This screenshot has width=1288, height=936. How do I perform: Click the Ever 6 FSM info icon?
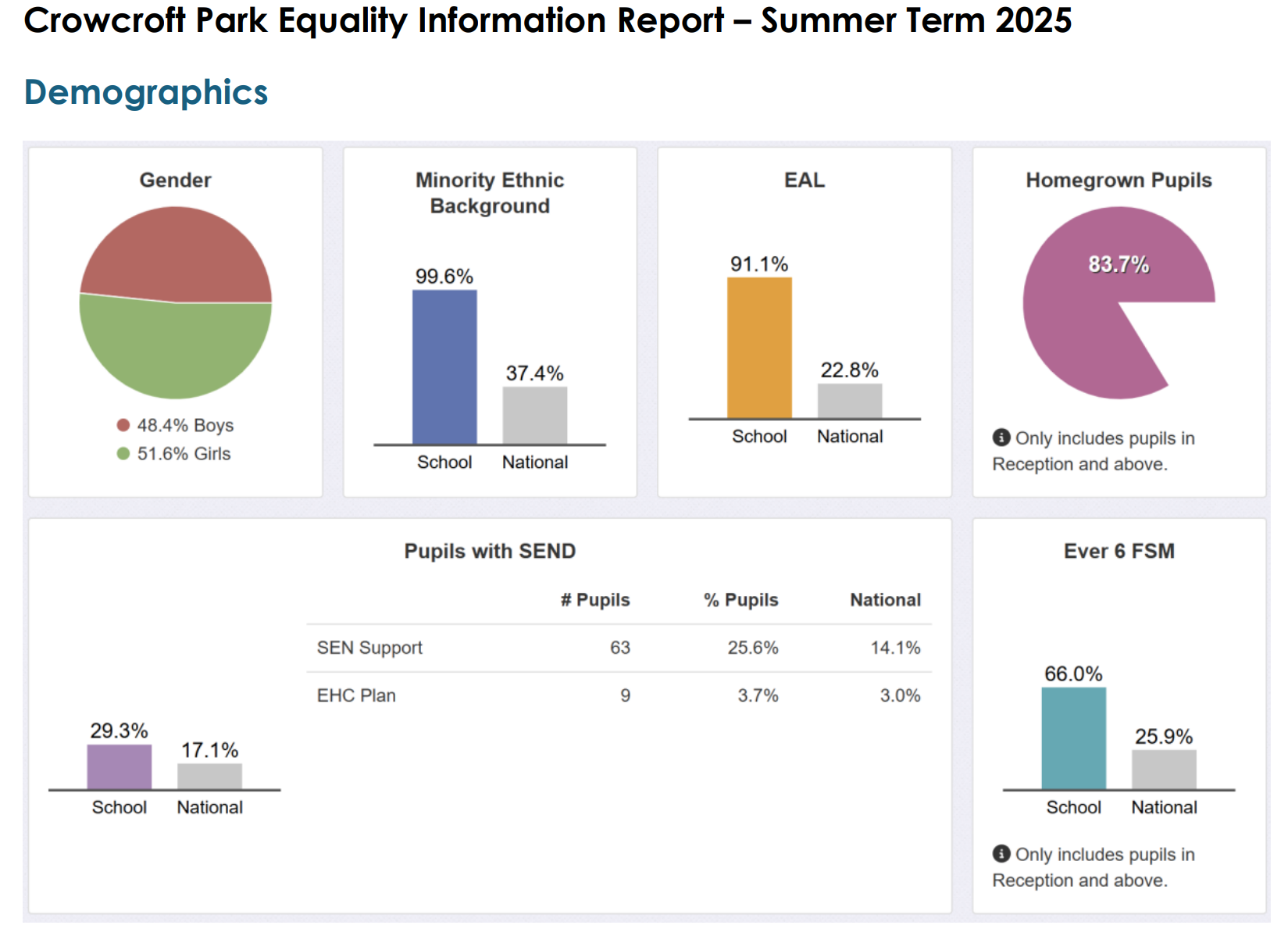(x=1001, y=854)
